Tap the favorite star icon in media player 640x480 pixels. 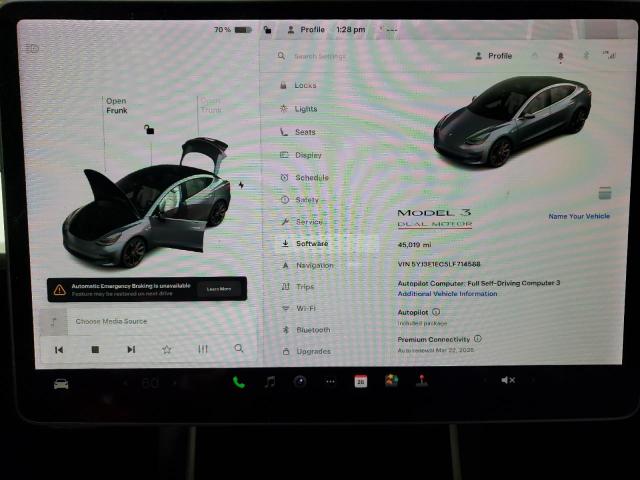[167, 349]
